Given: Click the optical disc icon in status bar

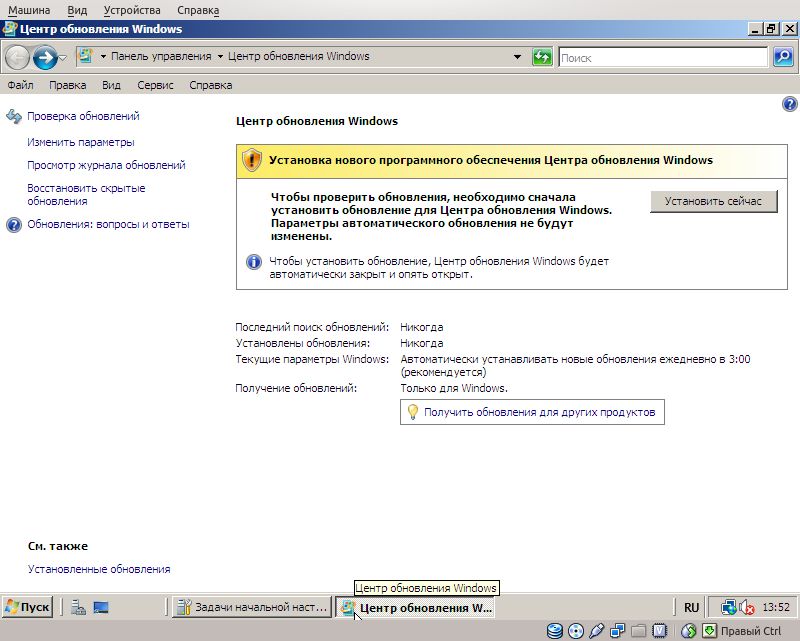Looking at the screenshot, I should click(x=576, y=631).
